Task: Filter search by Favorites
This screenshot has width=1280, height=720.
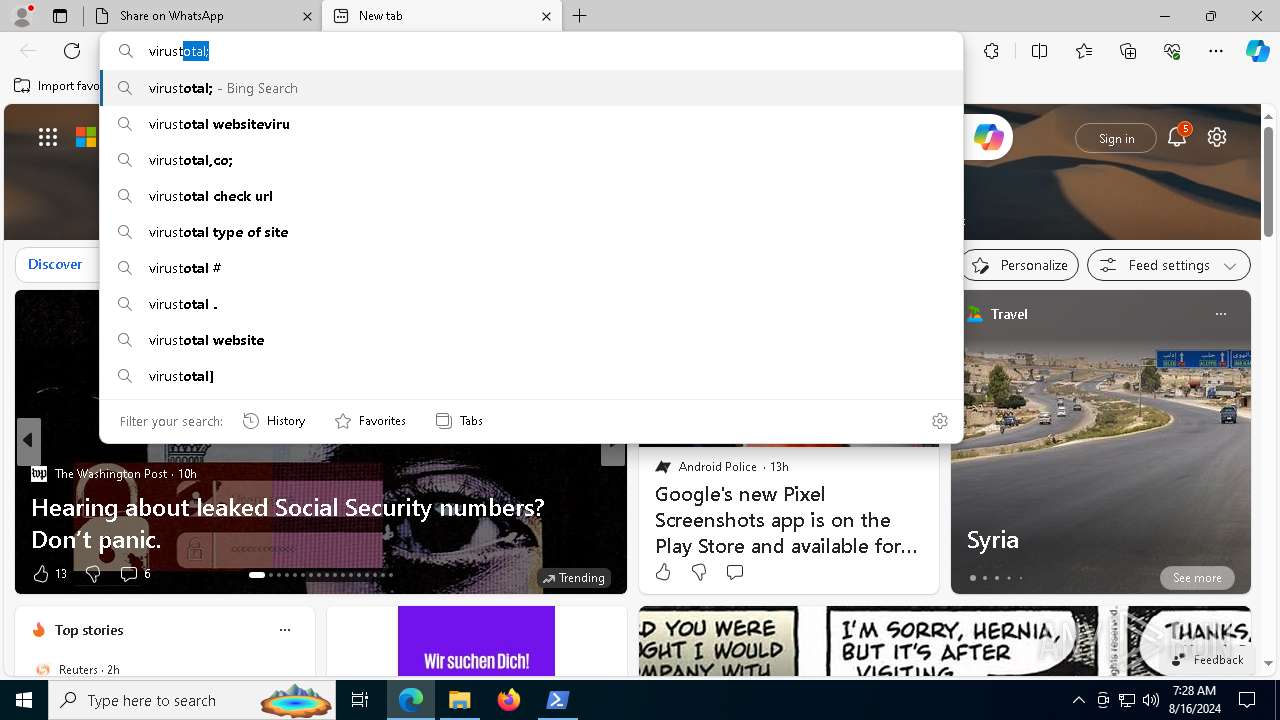Action: (x=370, y=421)
